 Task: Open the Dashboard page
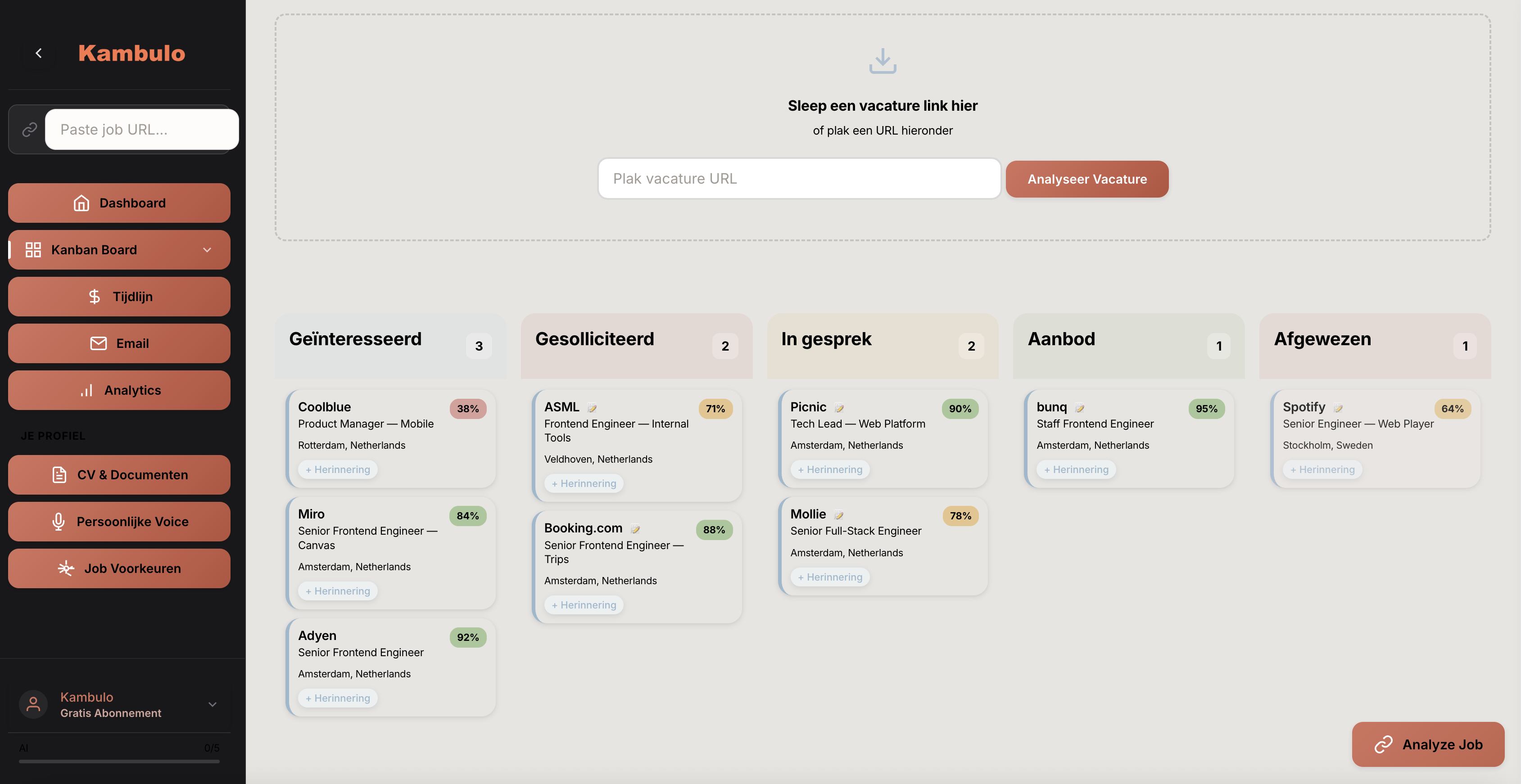tap(119, 203)
